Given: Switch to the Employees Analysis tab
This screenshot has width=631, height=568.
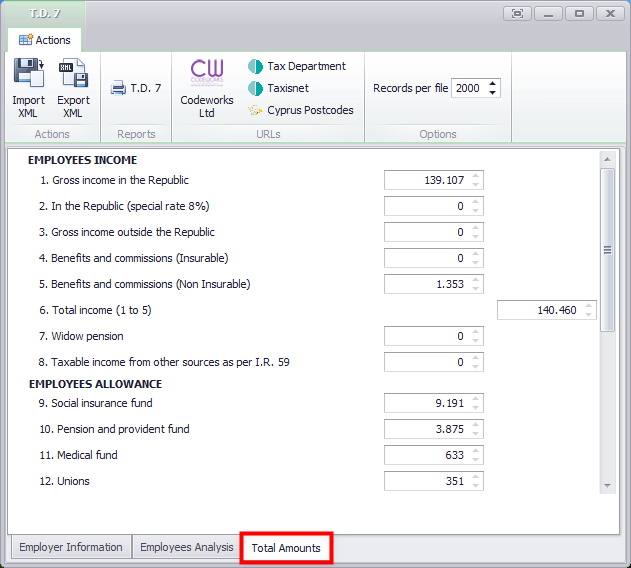Looking at the screenshot, I should click(186, 547).
